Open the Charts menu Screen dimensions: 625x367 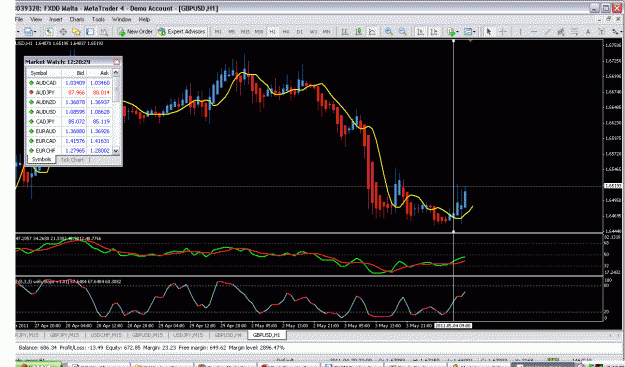coord(77,19)
